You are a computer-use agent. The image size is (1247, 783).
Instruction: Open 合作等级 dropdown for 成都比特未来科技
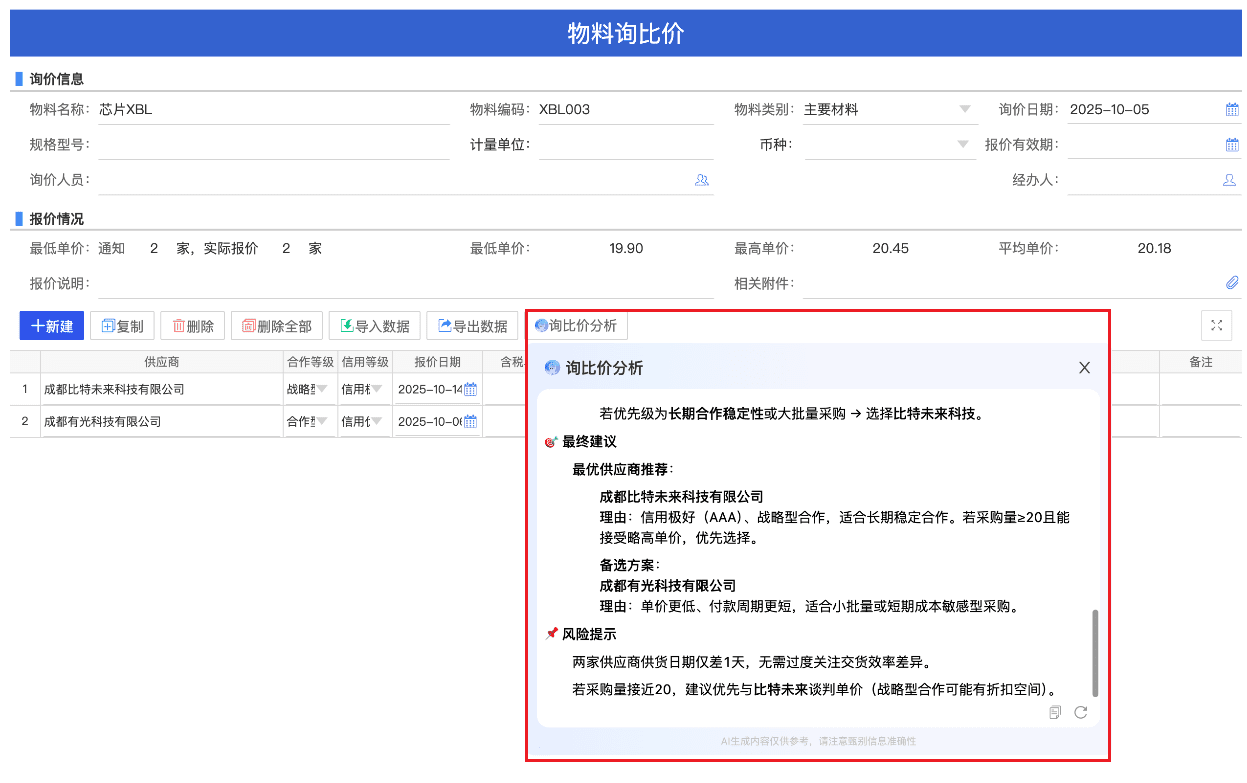coord(323,390)
